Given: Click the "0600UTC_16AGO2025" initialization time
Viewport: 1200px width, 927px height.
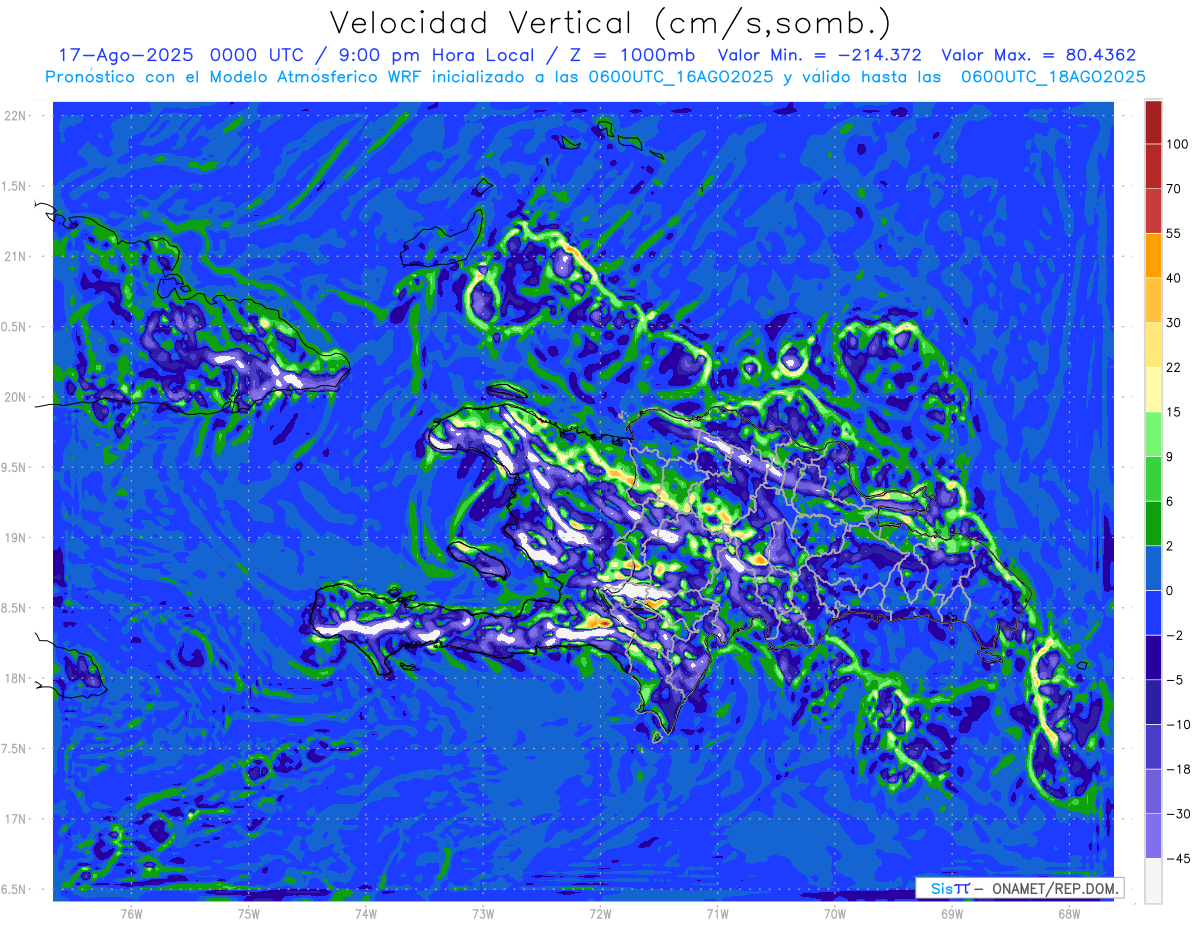Looking at the screenshot, I should coord(679,77).
